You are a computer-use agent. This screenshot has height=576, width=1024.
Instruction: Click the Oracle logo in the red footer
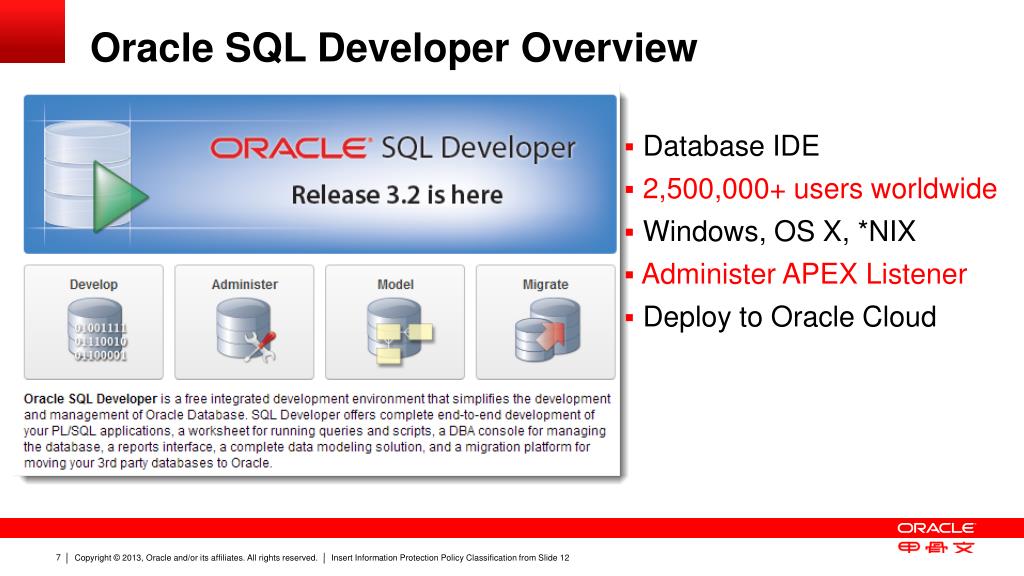[935, 528]
